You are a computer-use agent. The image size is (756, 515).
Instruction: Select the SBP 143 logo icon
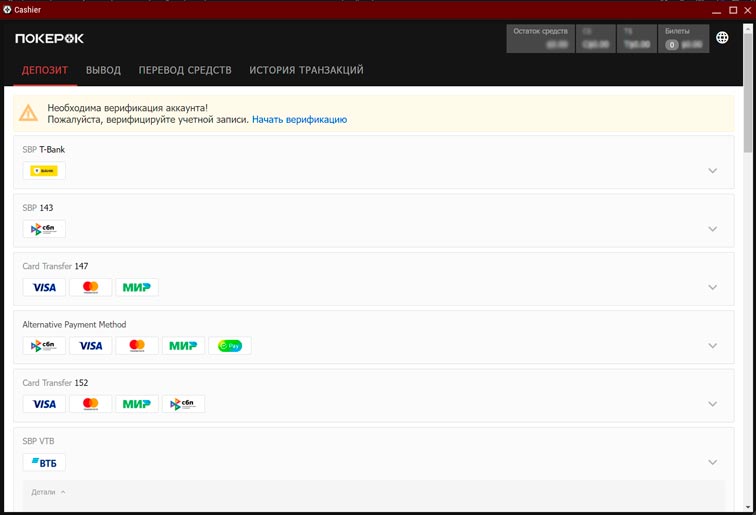point(44,229)
